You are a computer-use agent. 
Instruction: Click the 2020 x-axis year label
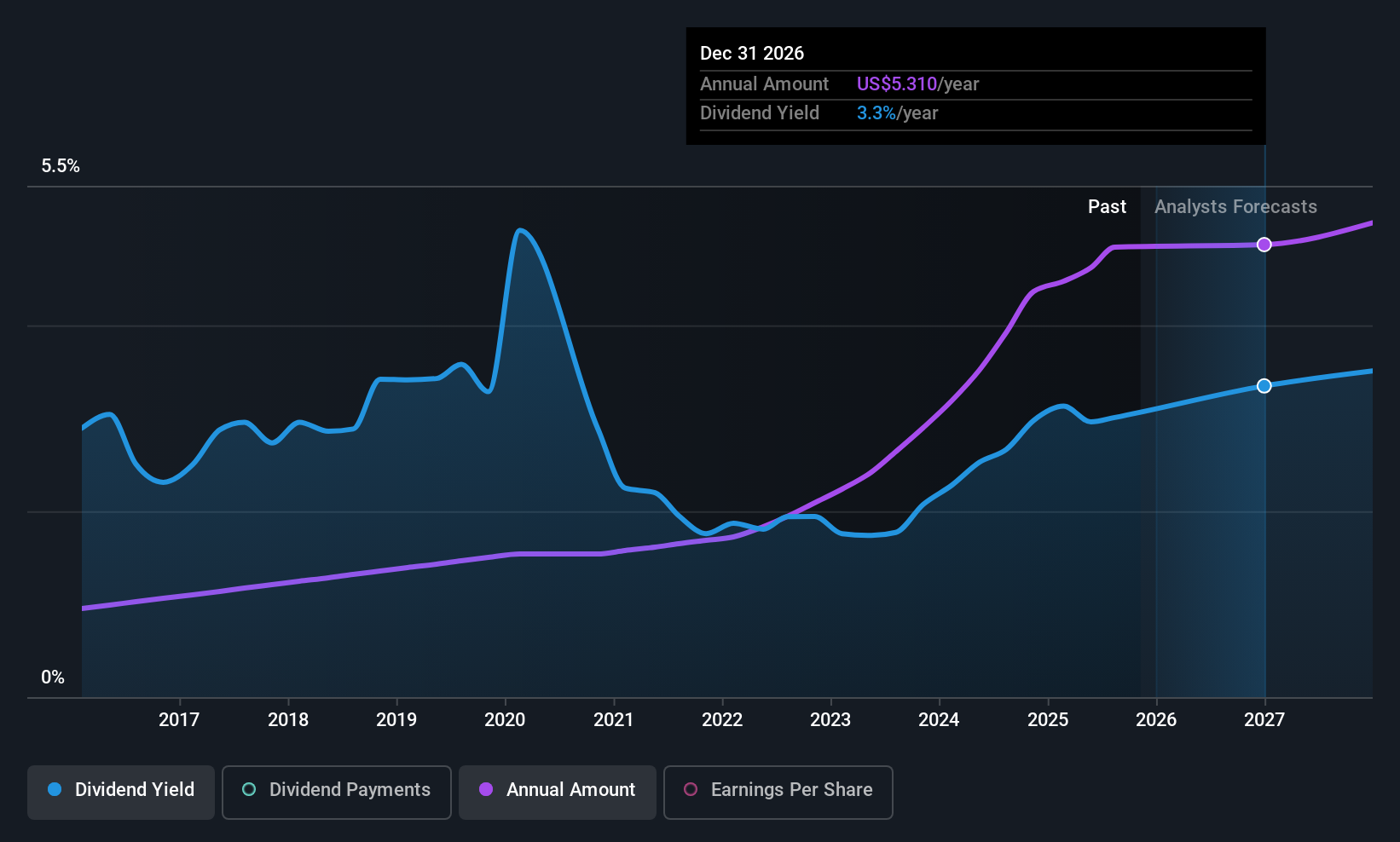click(505, 720)
